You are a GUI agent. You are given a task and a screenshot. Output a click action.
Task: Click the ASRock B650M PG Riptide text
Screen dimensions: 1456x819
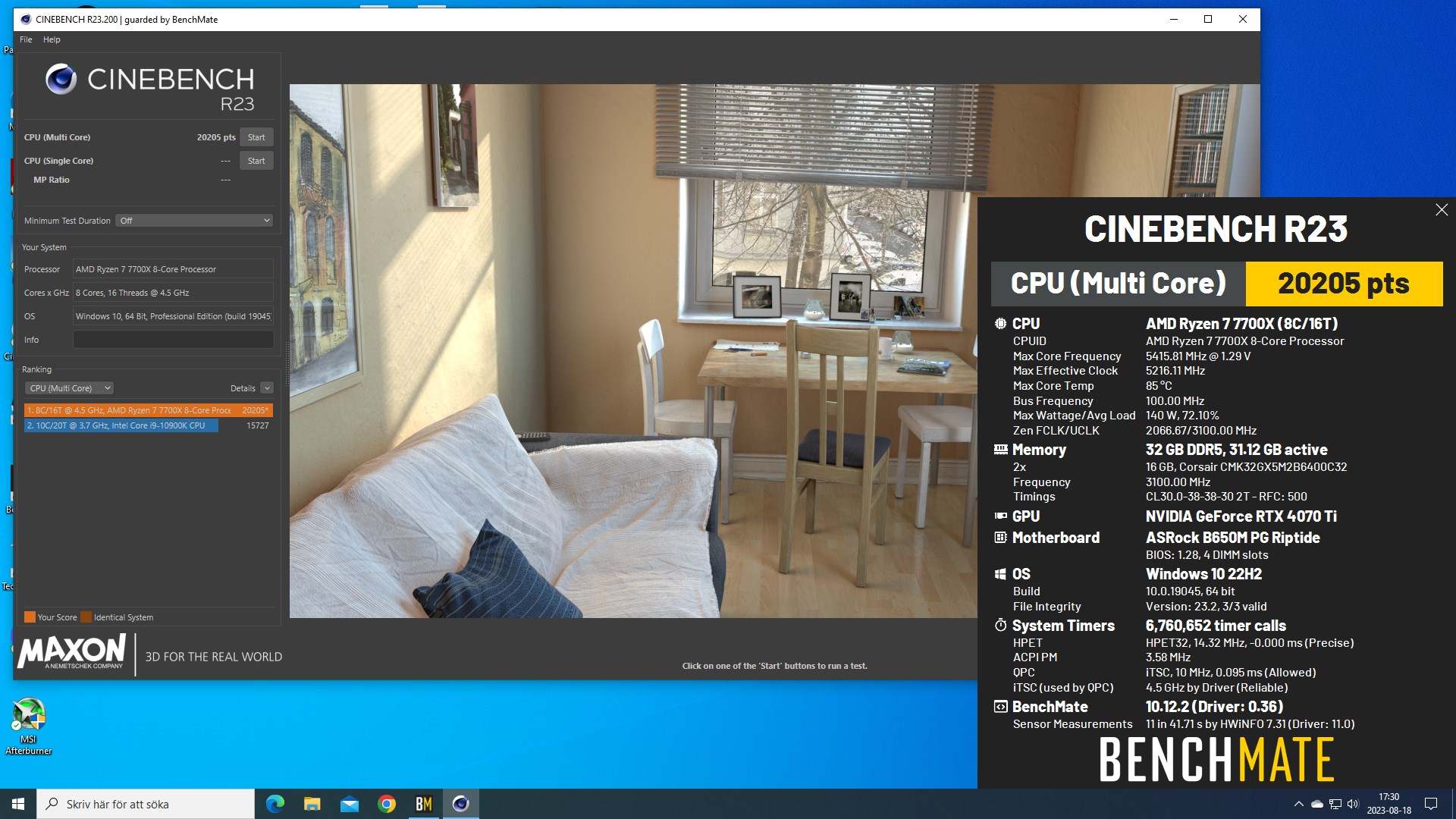click(1233, 538)
